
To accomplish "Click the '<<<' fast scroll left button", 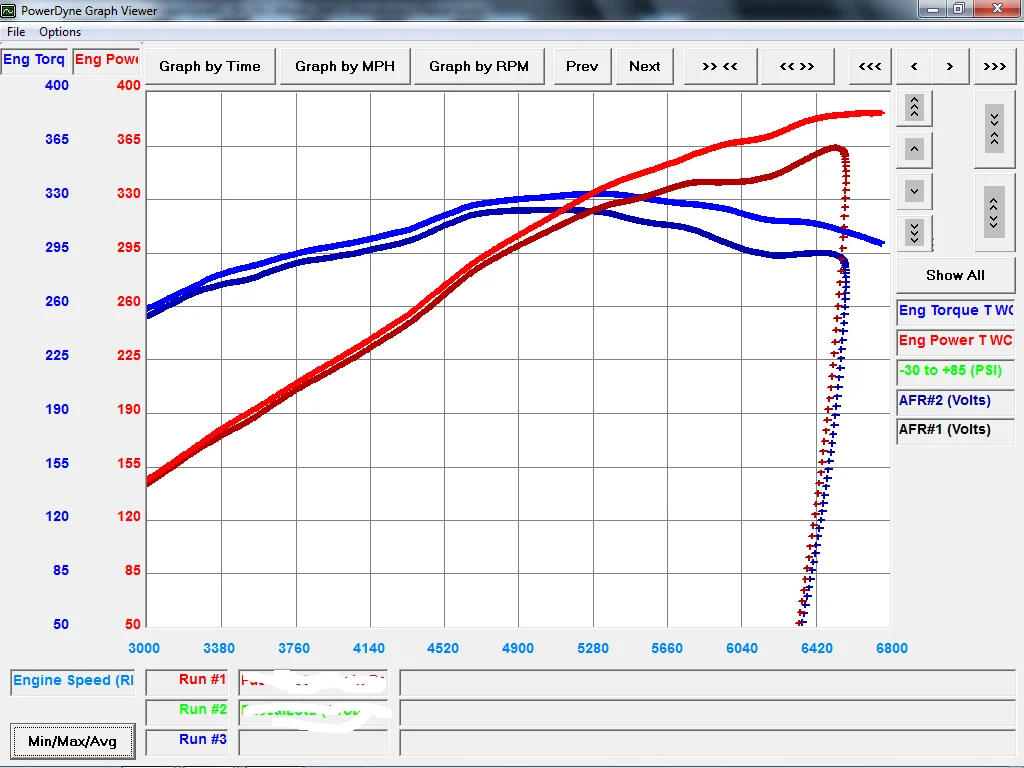I will point(870,67).
